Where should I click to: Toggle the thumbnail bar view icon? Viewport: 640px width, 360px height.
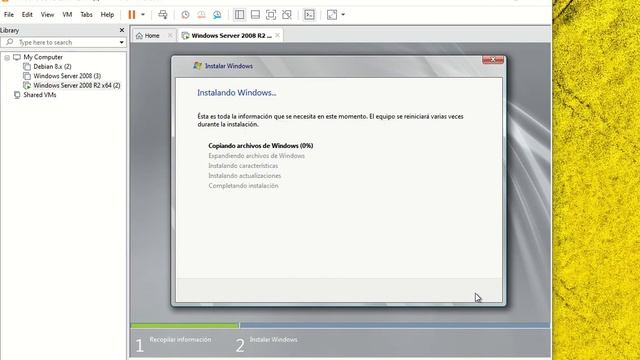click(256, 15)
